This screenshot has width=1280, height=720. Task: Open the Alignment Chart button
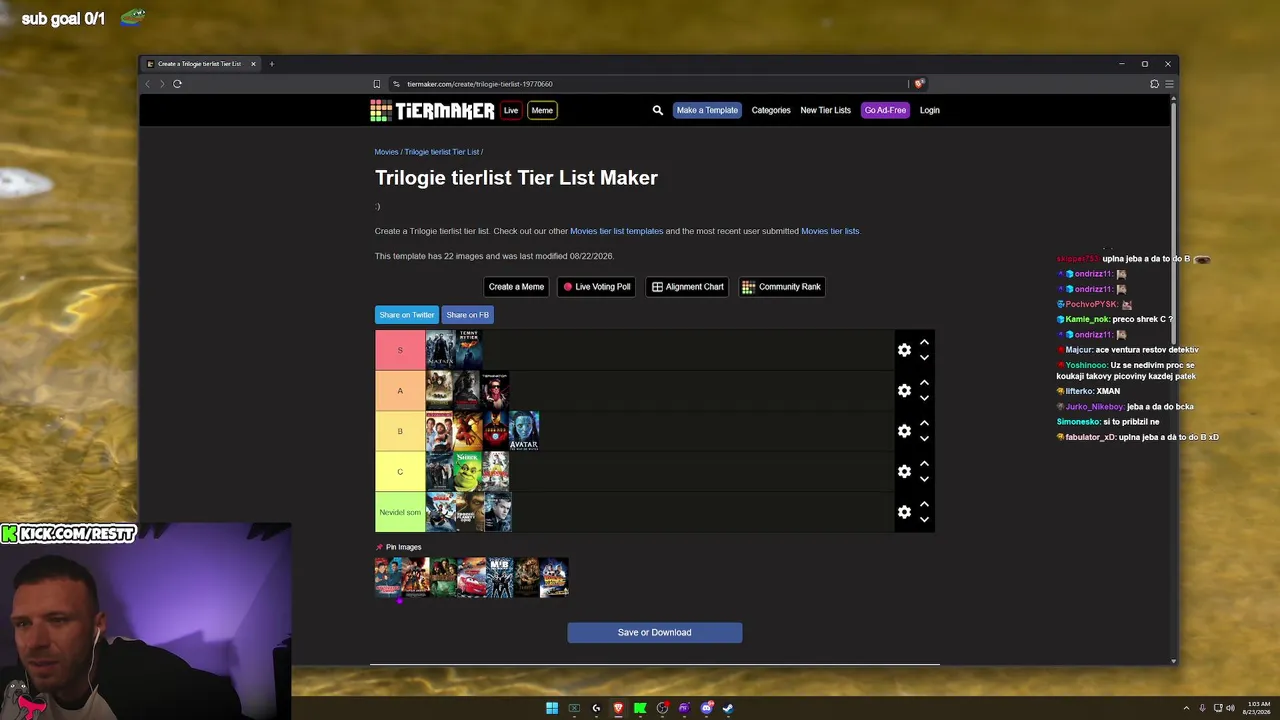[688, 287]
